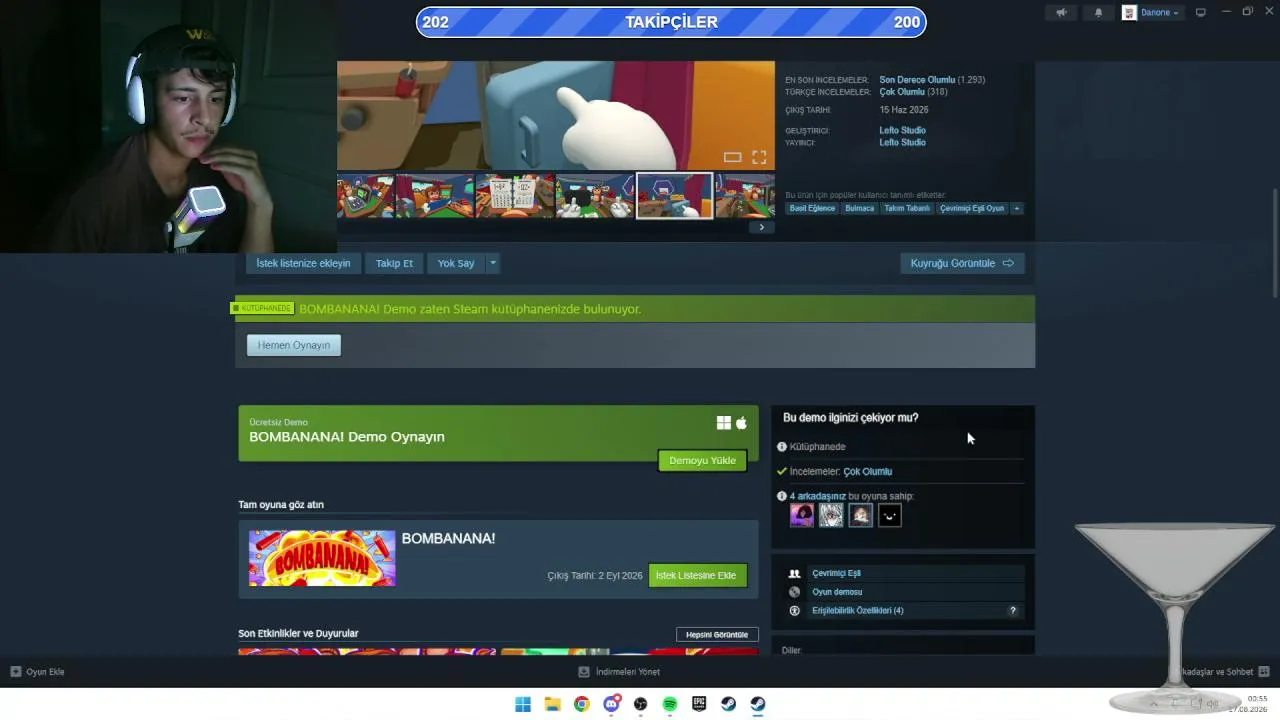The width and height of the screenshot is (1280, 720).
Task: Enter fullscreen on the media player
Action: tap(759, 157)
